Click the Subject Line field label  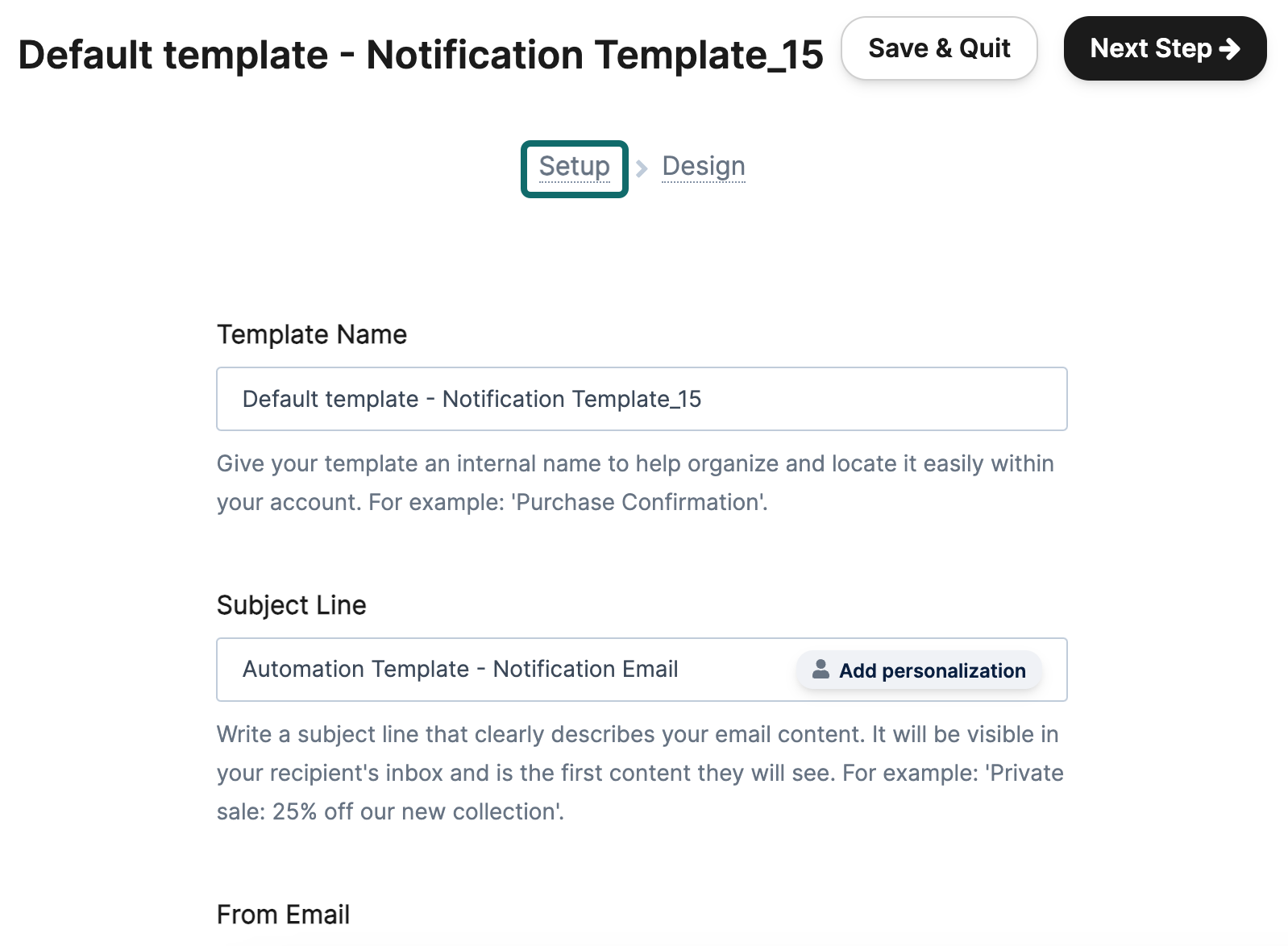click(292, 605)
